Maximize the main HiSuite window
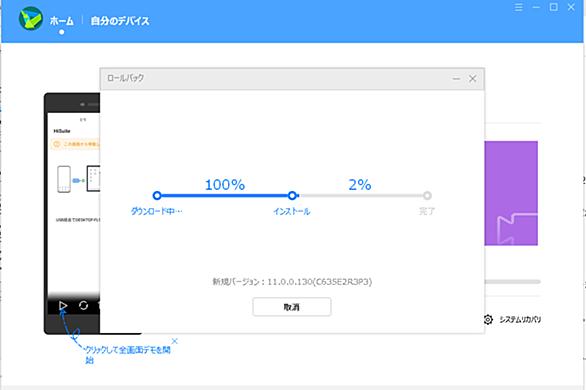 (553, 7)
